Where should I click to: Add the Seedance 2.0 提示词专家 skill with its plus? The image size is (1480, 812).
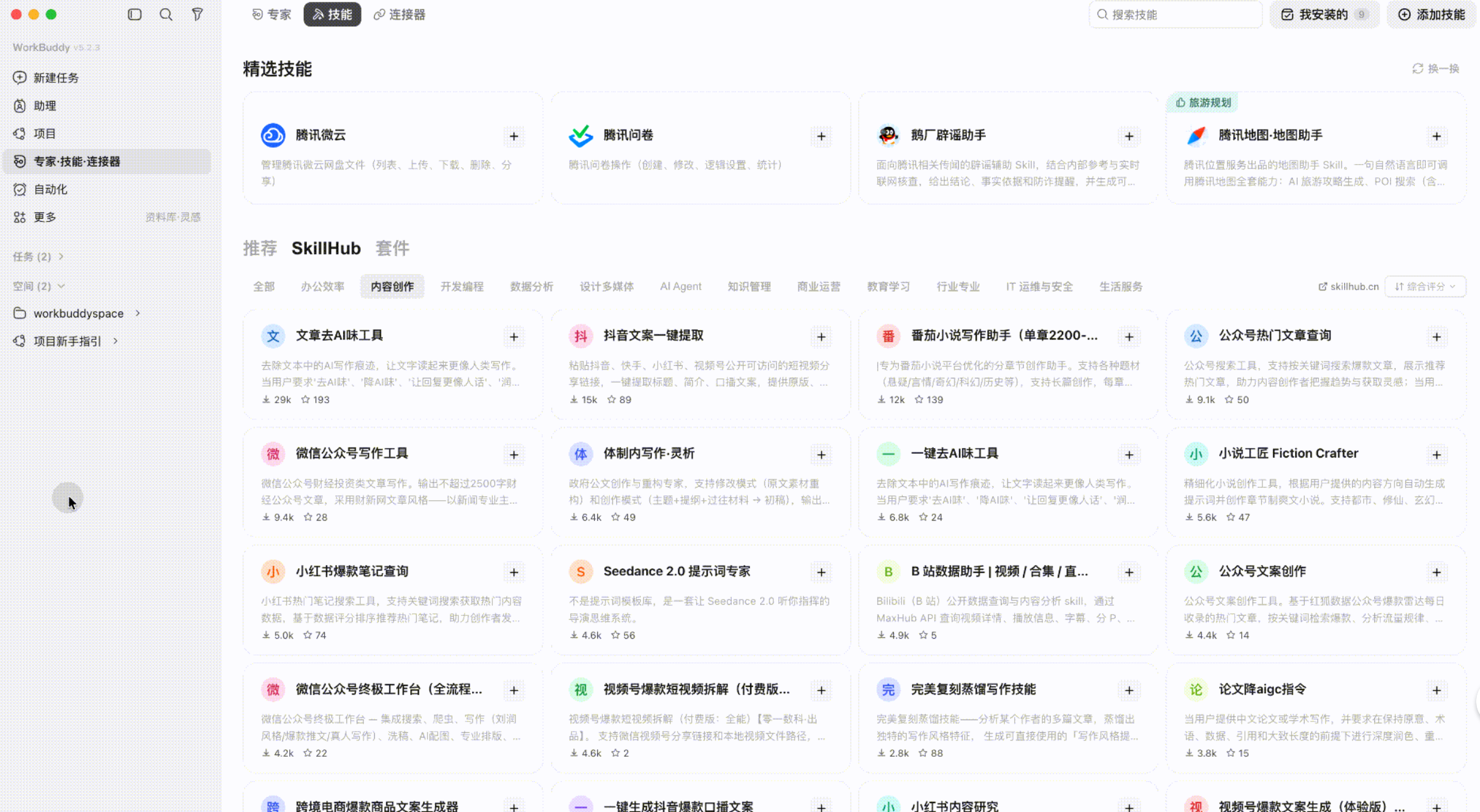pos(821,572)
